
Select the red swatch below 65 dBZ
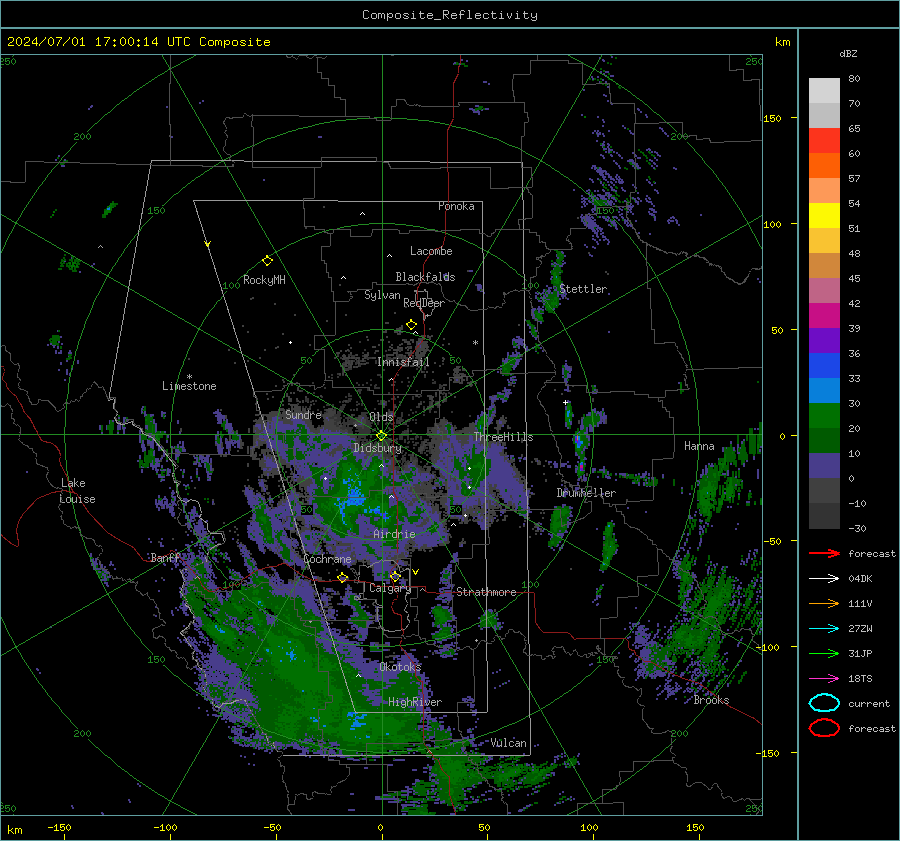click(824, 141)
